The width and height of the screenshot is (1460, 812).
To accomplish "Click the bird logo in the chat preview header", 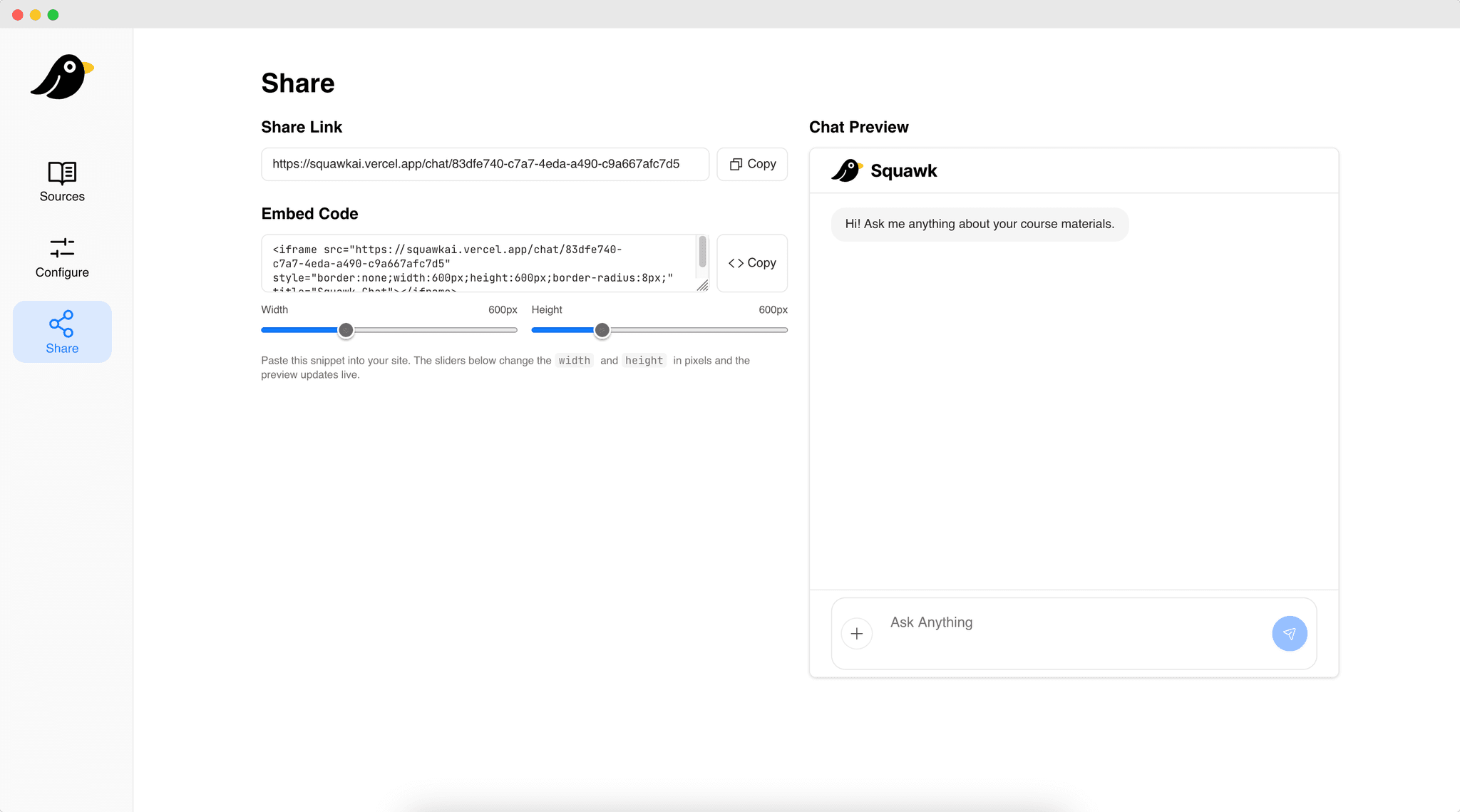I will [x=845, y=170].
